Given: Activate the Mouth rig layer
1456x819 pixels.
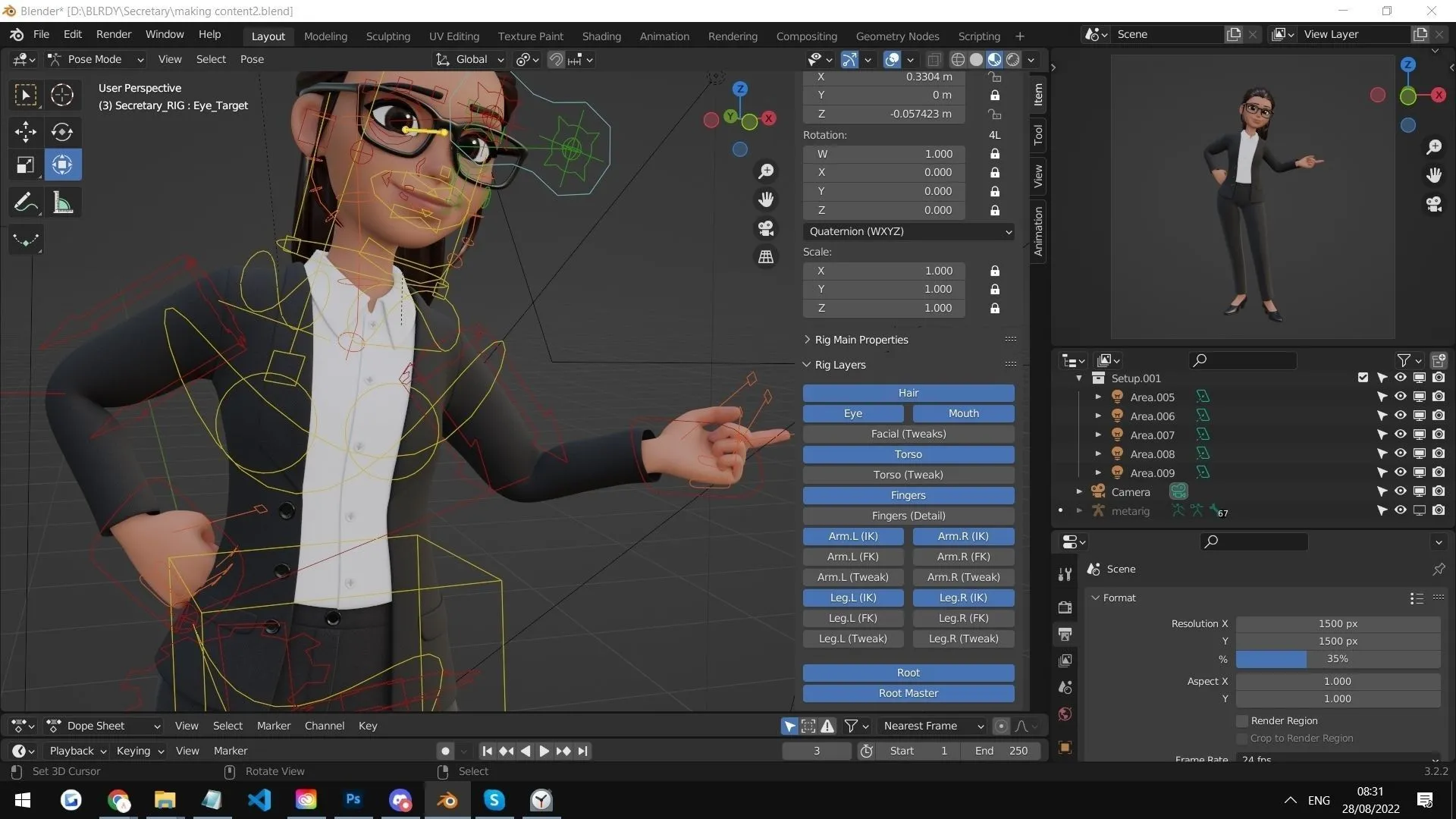Looking at the screenshot, I should pyautogui.click(x=962, y=413).
